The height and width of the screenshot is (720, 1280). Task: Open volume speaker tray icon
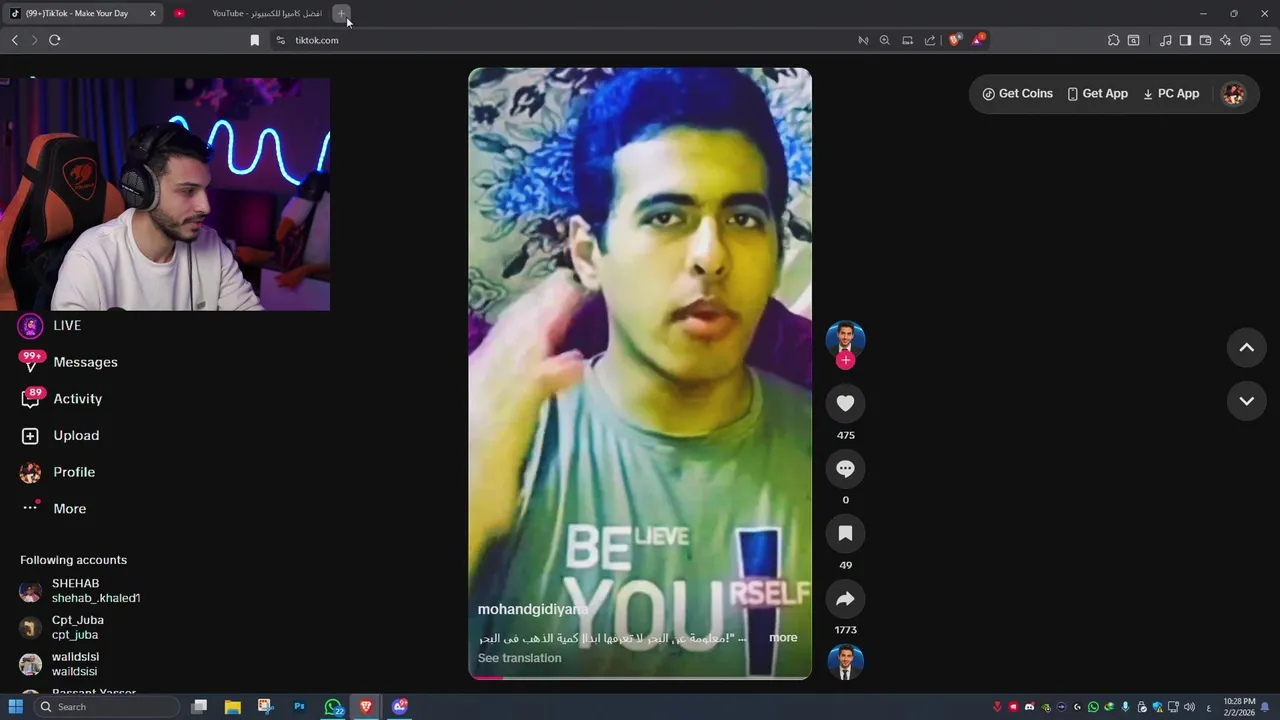[1189, 707]
